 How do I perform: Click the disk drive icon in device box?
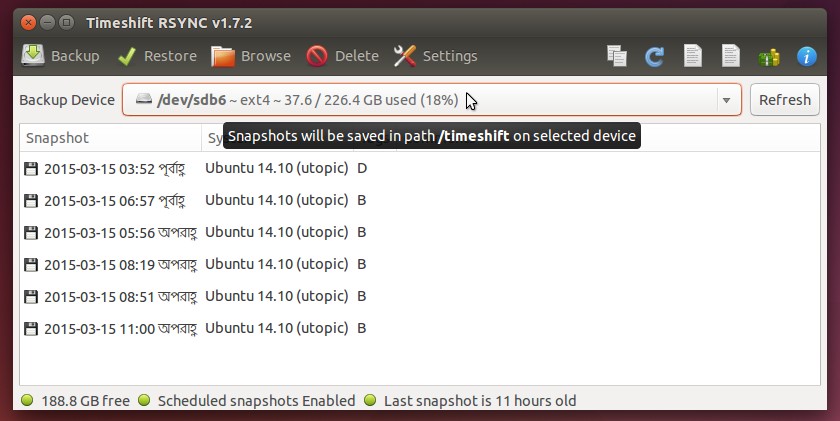point(144,99)
